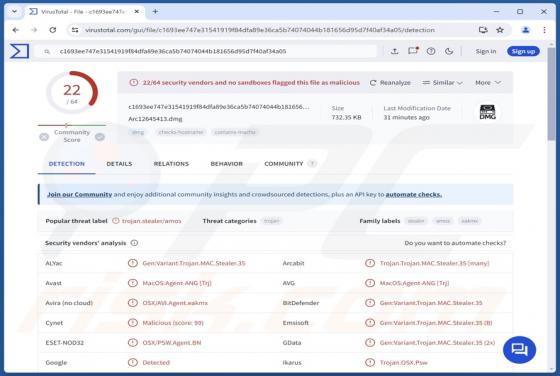Click the help question mark icon

coord(431,51)
